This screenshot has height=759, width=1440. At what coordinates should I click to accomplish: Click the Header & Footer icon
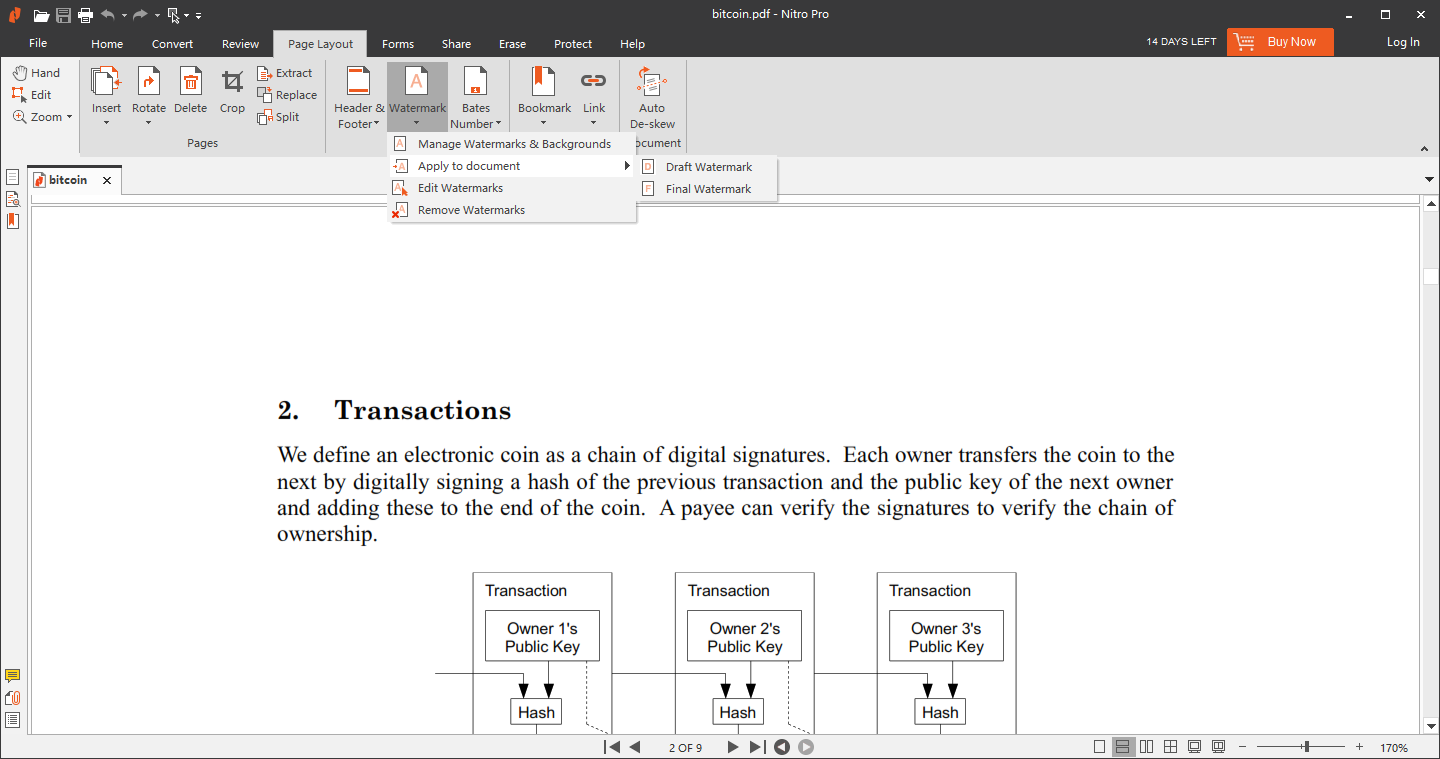point(359,82)
